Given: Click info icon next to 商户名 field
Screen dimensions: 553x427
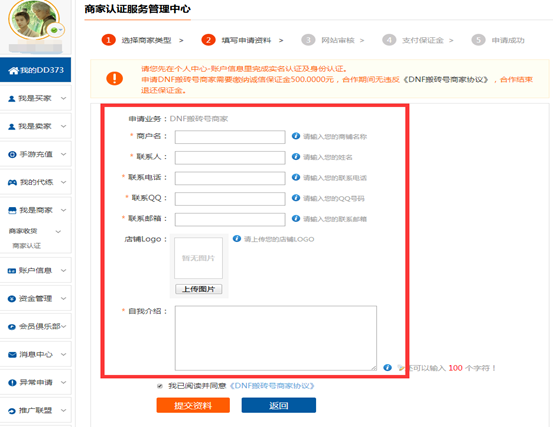Looking at the screenshot, I should point(296,136).
